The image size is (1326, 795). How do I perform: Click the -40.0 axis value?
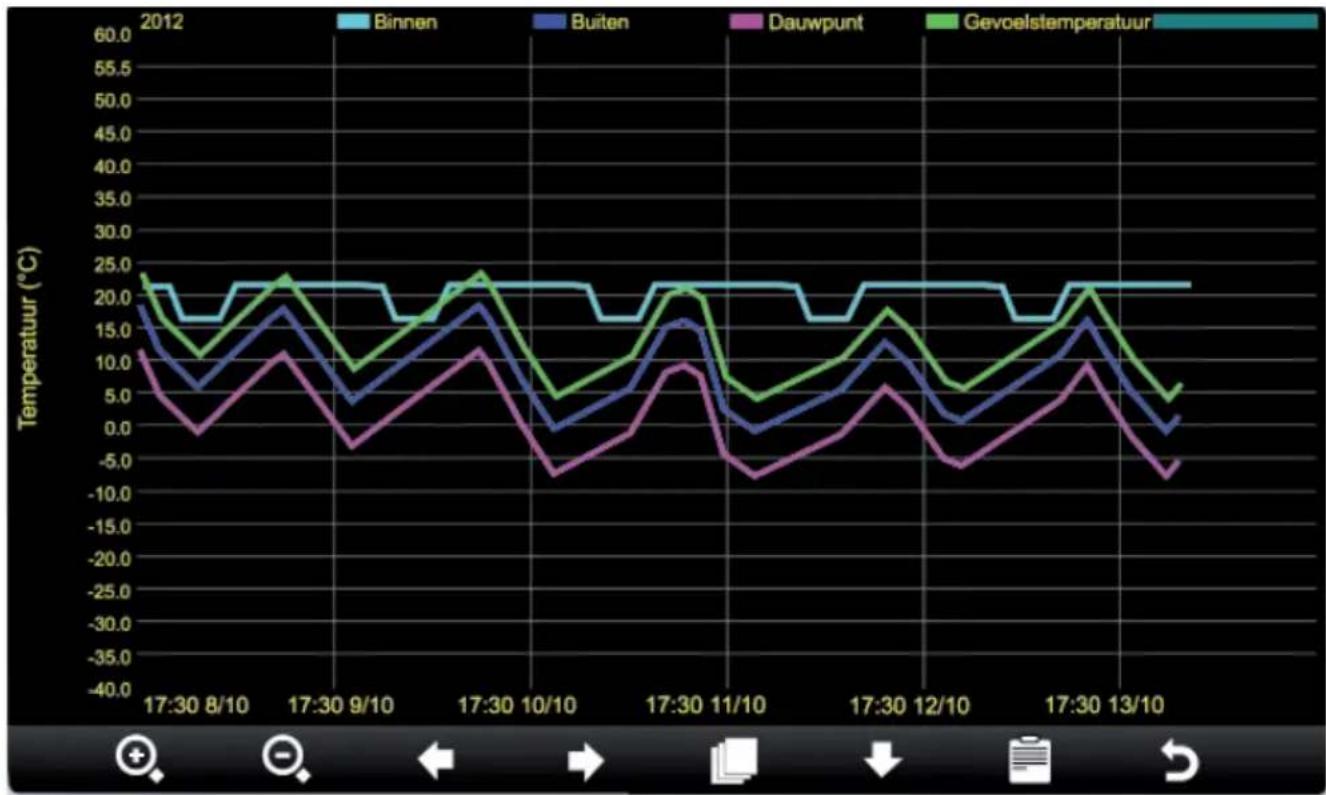[110, 689]
